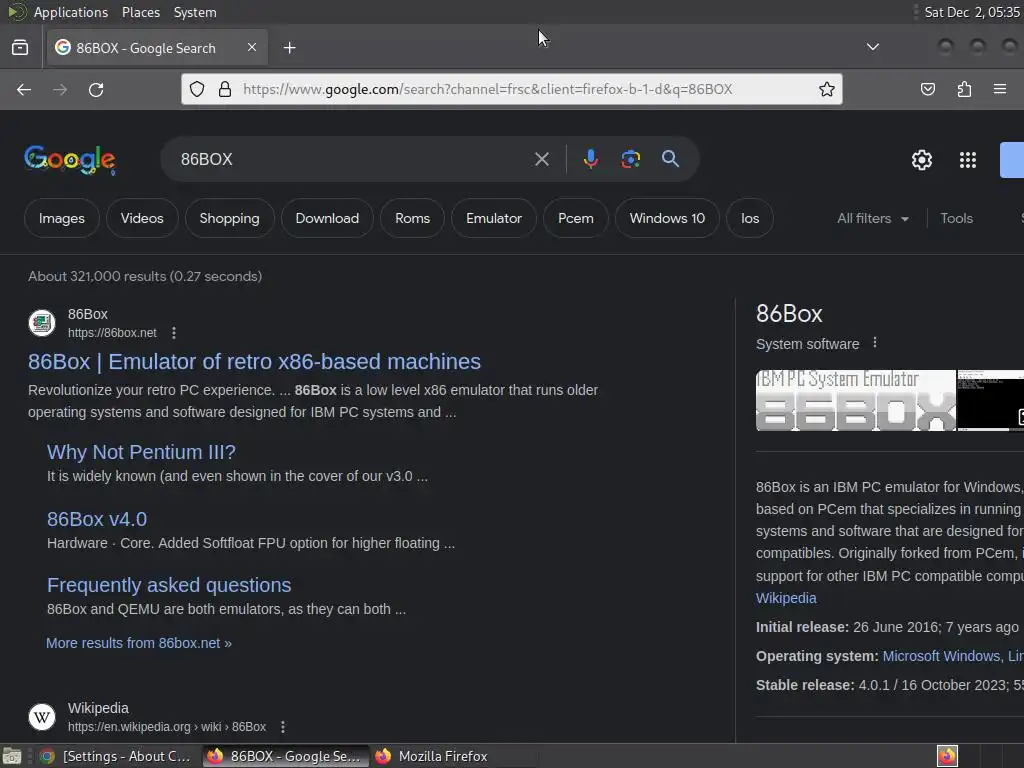Click the 86Box site favicon in first result
This screenshot has width=1024, height=768.
click(42, 323)
